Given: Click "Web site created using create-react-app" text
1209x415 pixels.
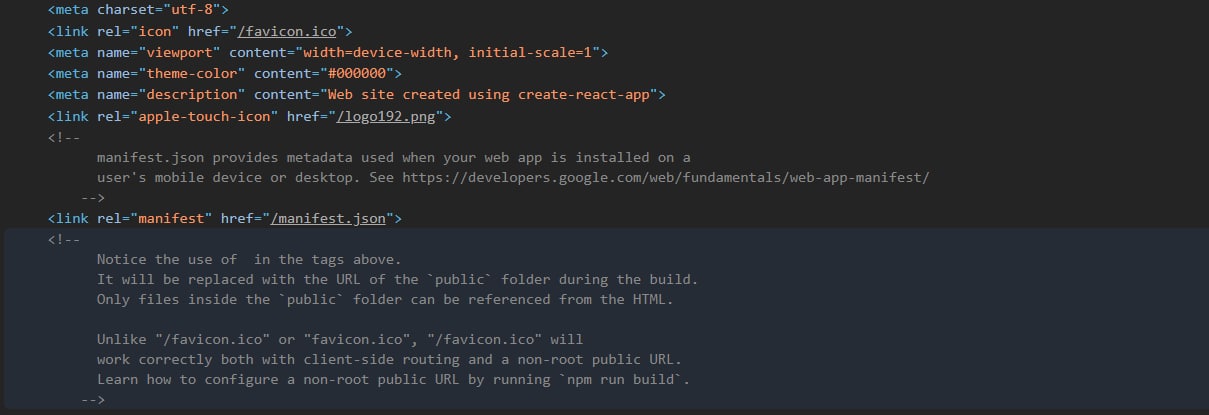Looking at the screenshot, I should coord(489,95).
